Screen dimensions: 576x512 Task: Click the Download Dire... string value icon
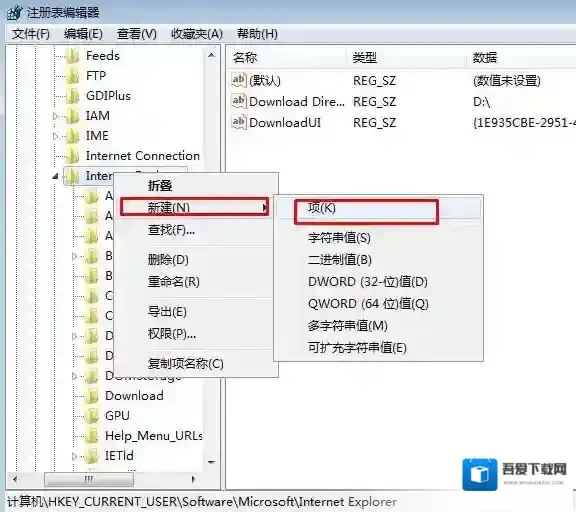pos(238,101)
